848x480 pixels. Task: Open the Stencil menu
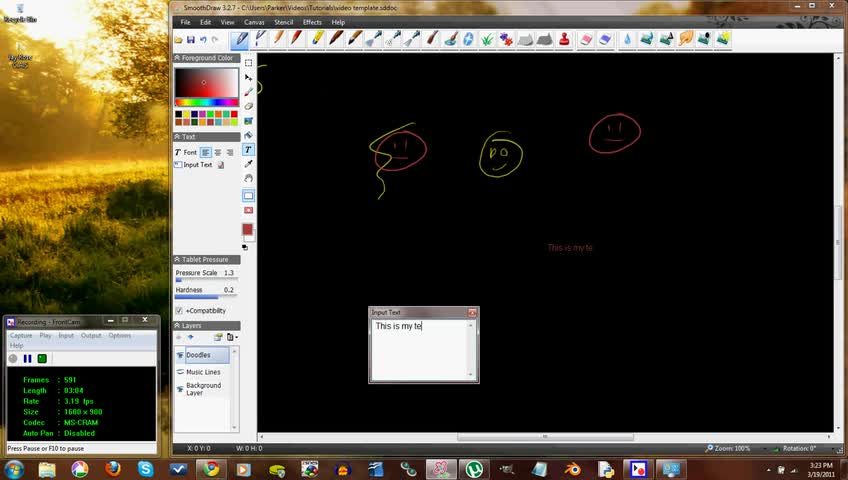click(x=283, y=22)
